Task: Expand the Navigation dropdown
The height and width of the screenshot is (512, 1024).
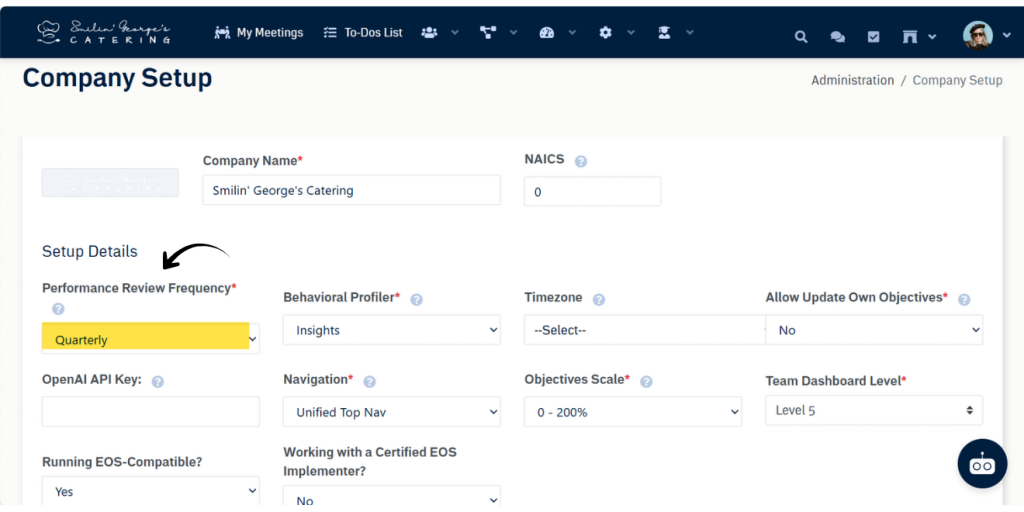Action: pos(391,412)
